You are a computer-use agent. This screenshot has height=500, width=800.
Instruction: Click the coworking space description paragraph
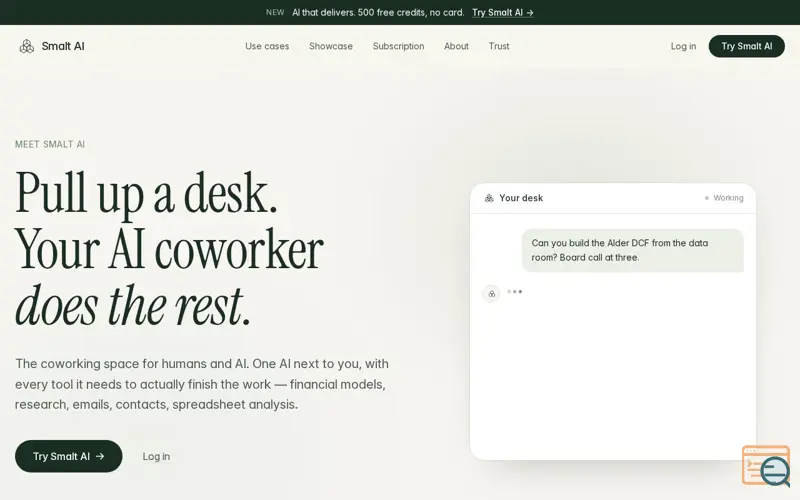click(x=202, y=384)
